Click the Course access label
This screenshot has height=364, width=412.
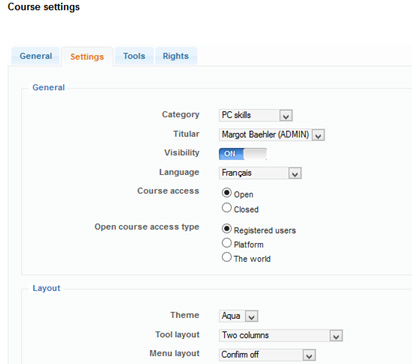point(168,191)
